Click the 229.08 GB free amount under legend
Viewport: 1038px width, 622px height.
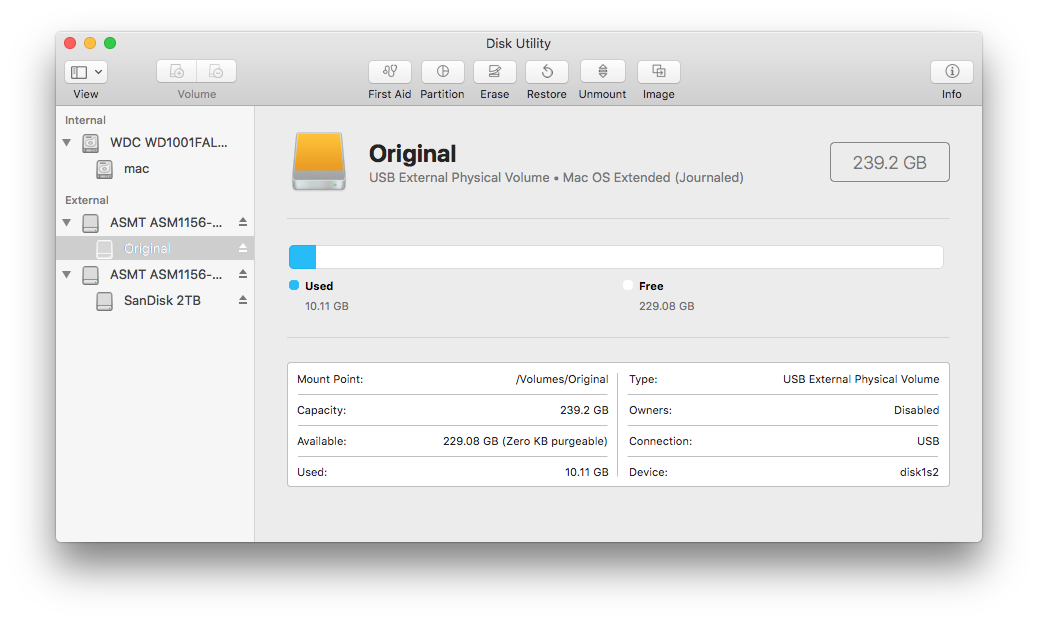[x=667, y=306]
